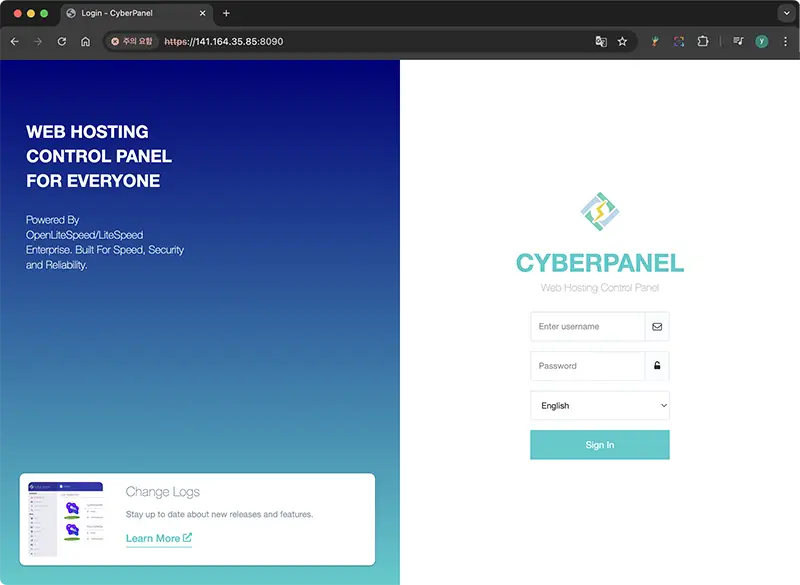Image resolution: width=800 pixels, height=585 pixels.
Task: Close the Login - CyberPanel tab
Action: tap(203, 13)
